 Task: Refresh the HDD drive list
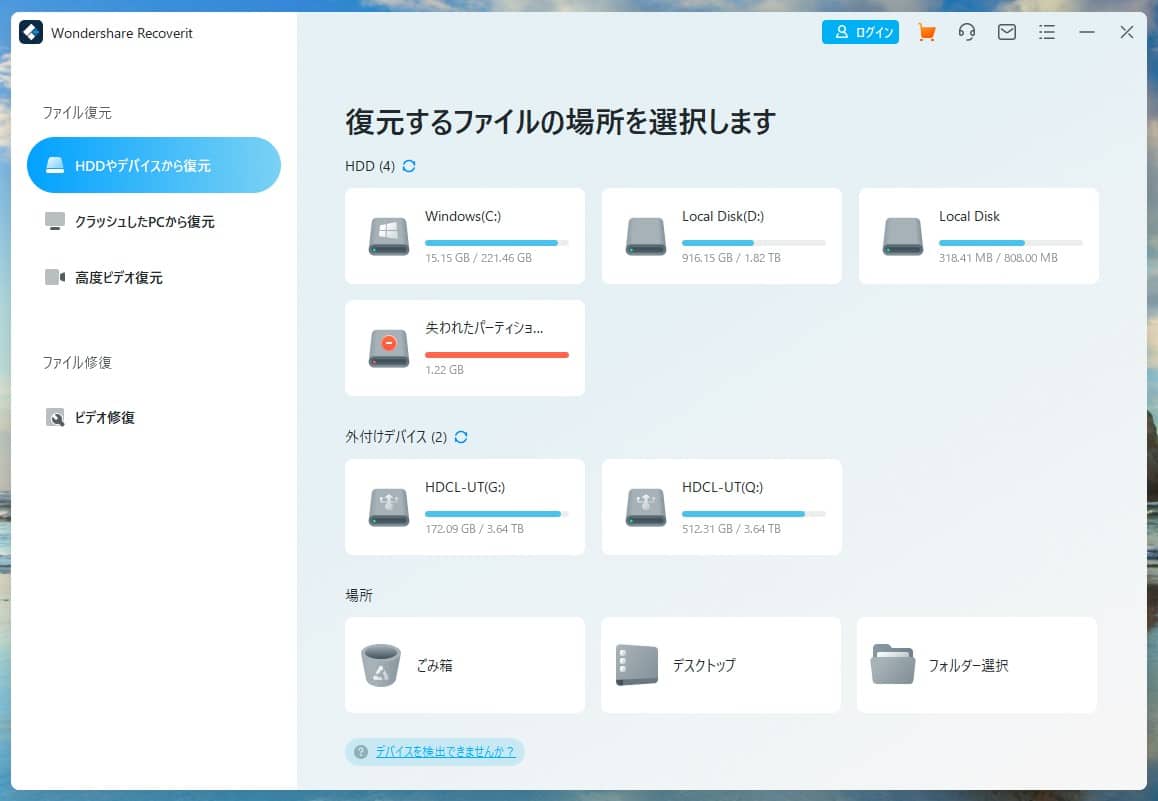point(409,166)
